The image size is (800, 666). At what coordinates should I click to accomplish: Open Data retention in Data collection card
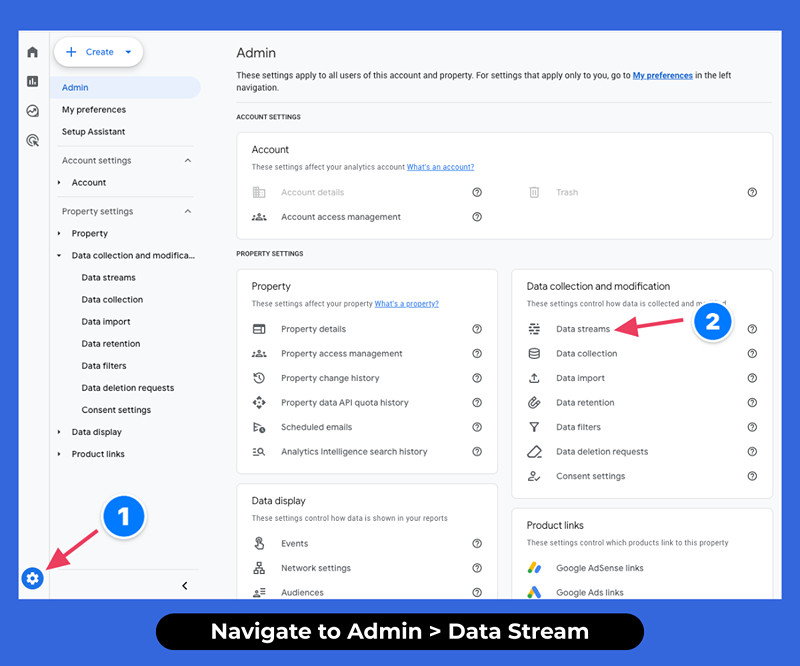(585, 403)
